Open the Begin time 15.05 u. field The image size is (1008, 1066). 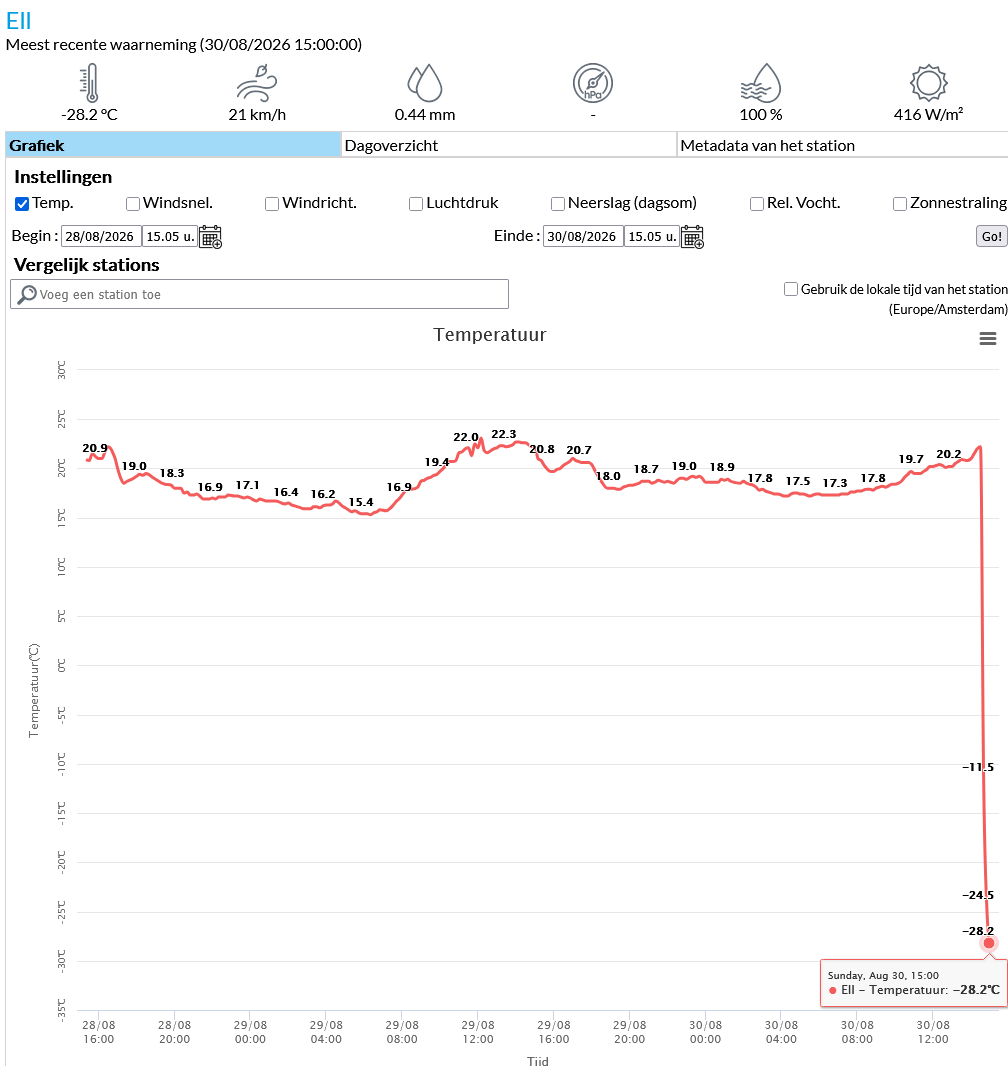(170, 237)
